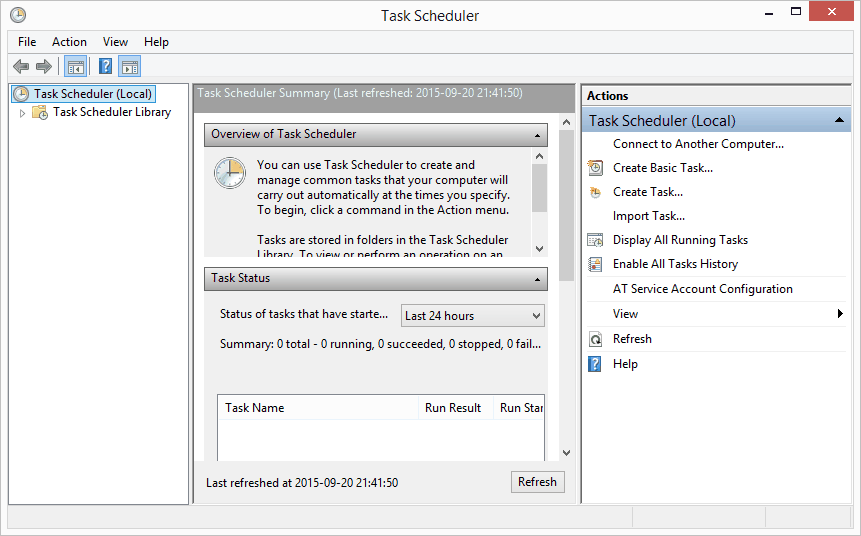The width and height of the screenshot is (861, 536).
Task: Collapse the Task Status section
Action: coord(539,279)
